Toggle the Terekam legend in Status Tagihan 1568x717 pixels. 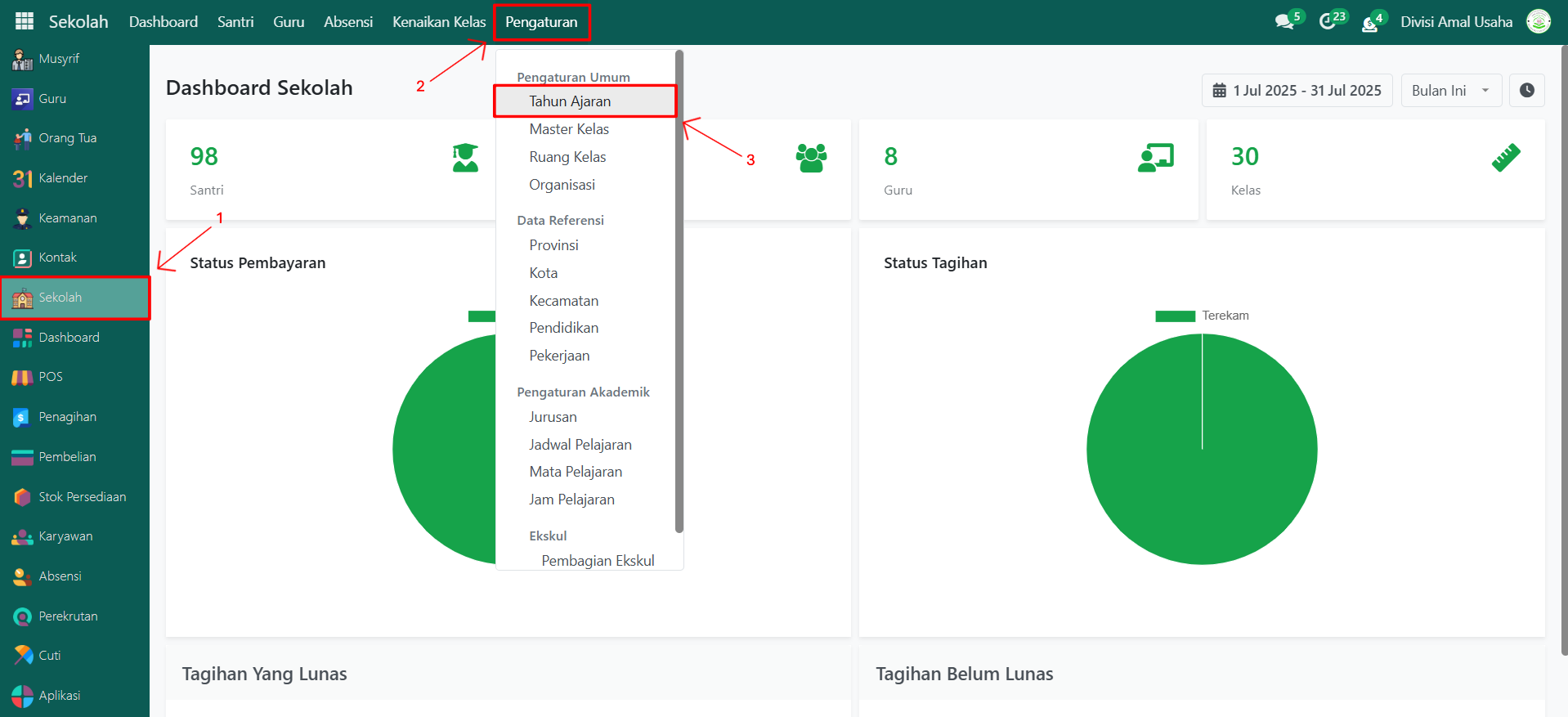coord(1202,316)
